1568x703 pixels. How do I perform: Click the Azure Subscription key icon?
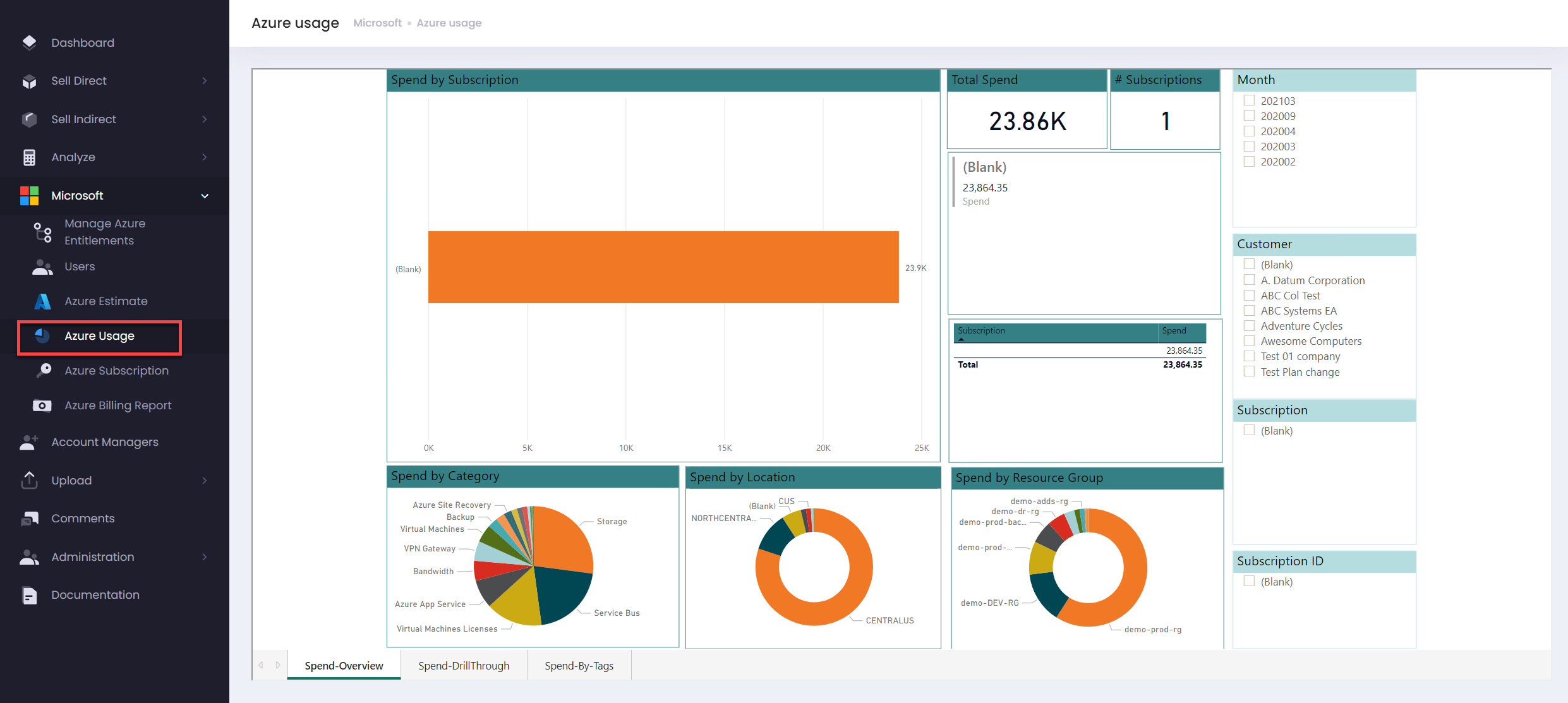43,371
